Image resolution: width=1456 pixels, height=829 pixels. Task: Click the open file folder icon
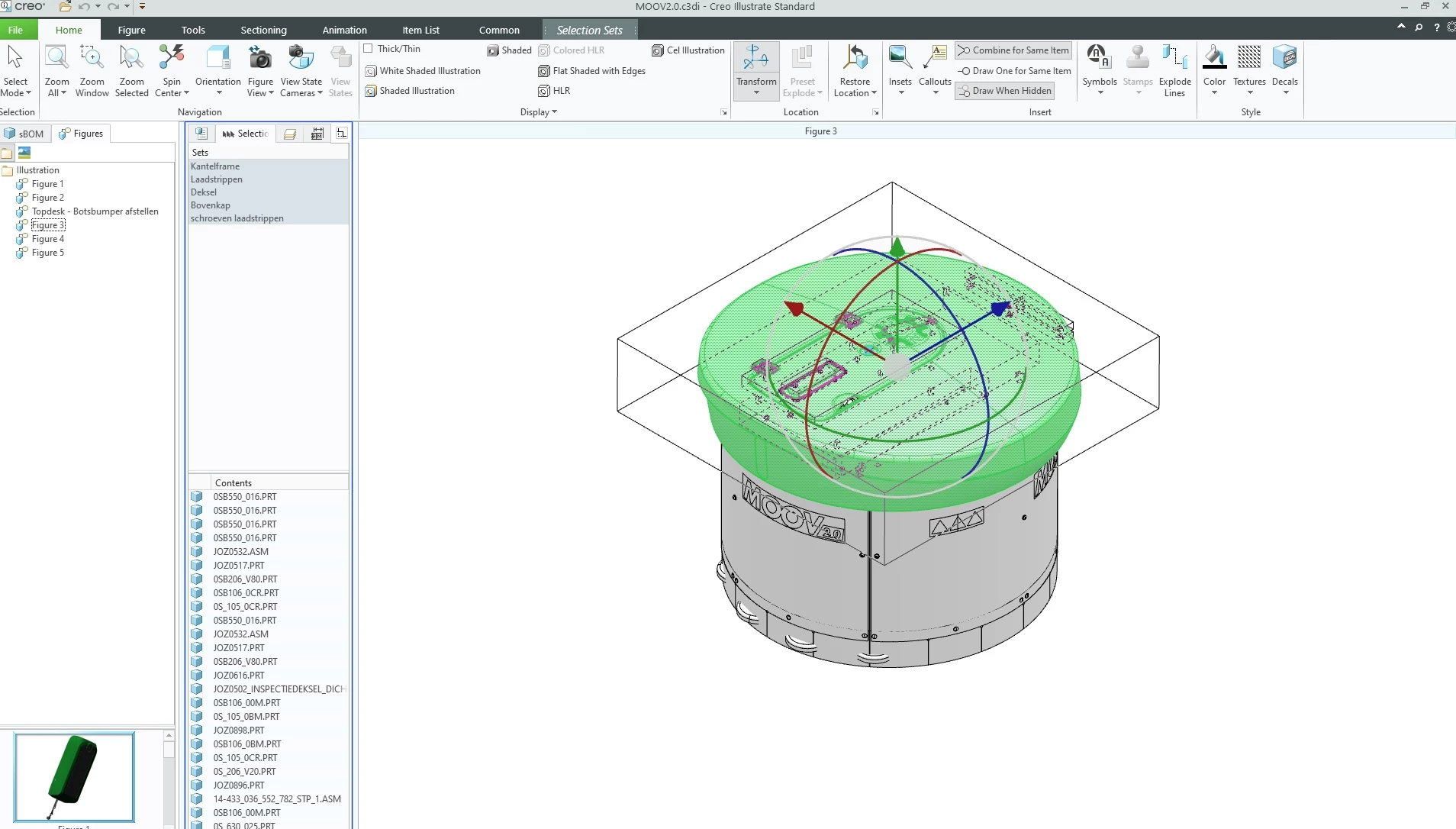[x=66, y=7]
